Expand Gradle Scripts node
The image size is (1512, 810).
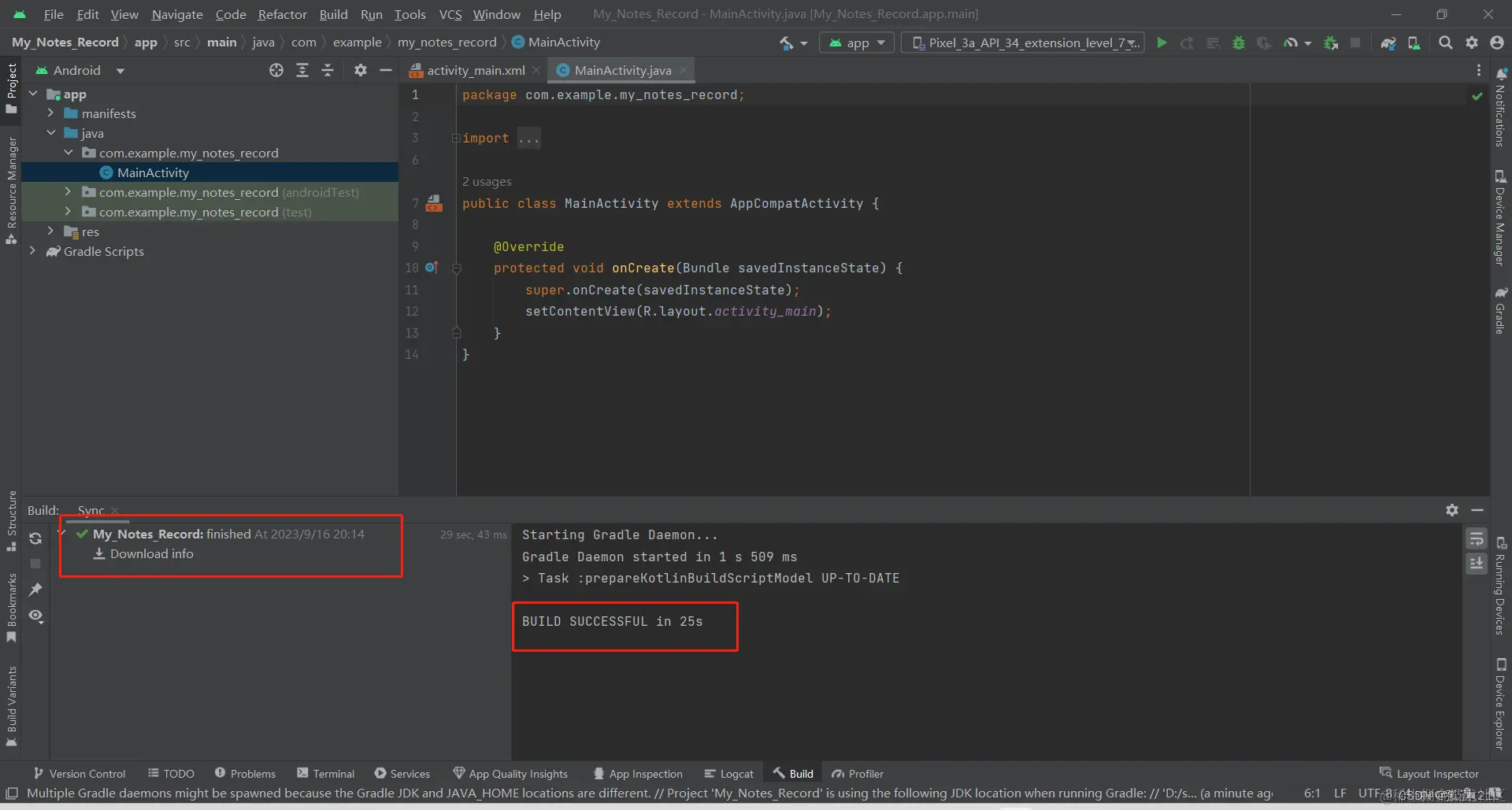pyautogui.click(x=33, y=251)
